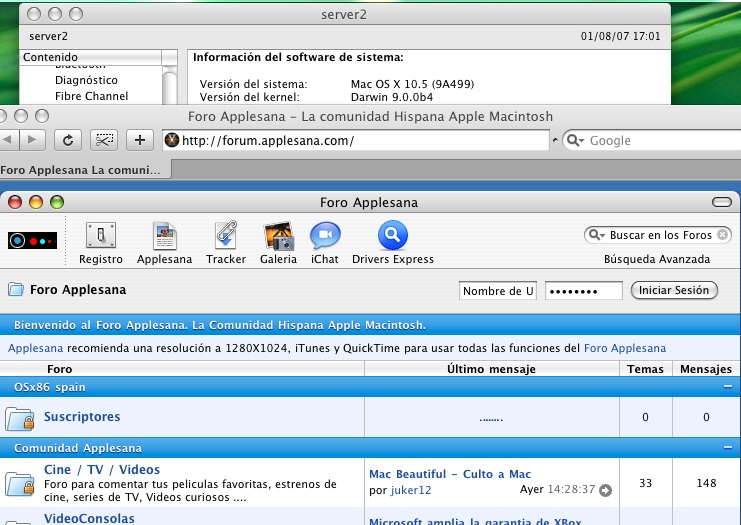Click the Foro Applesana folder icon
Screen dimensions: 741x525
click(16, 289)
